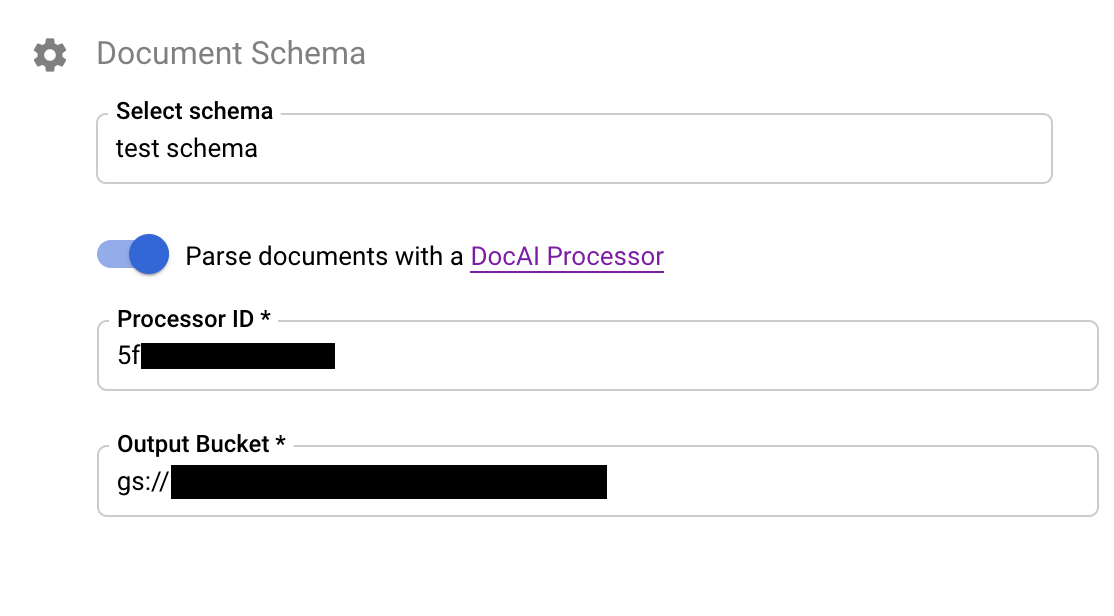This screenshot has width=1114, height=616.
Task: Place cursor at 'gs://' prefix text
Action: coord(143,482)
